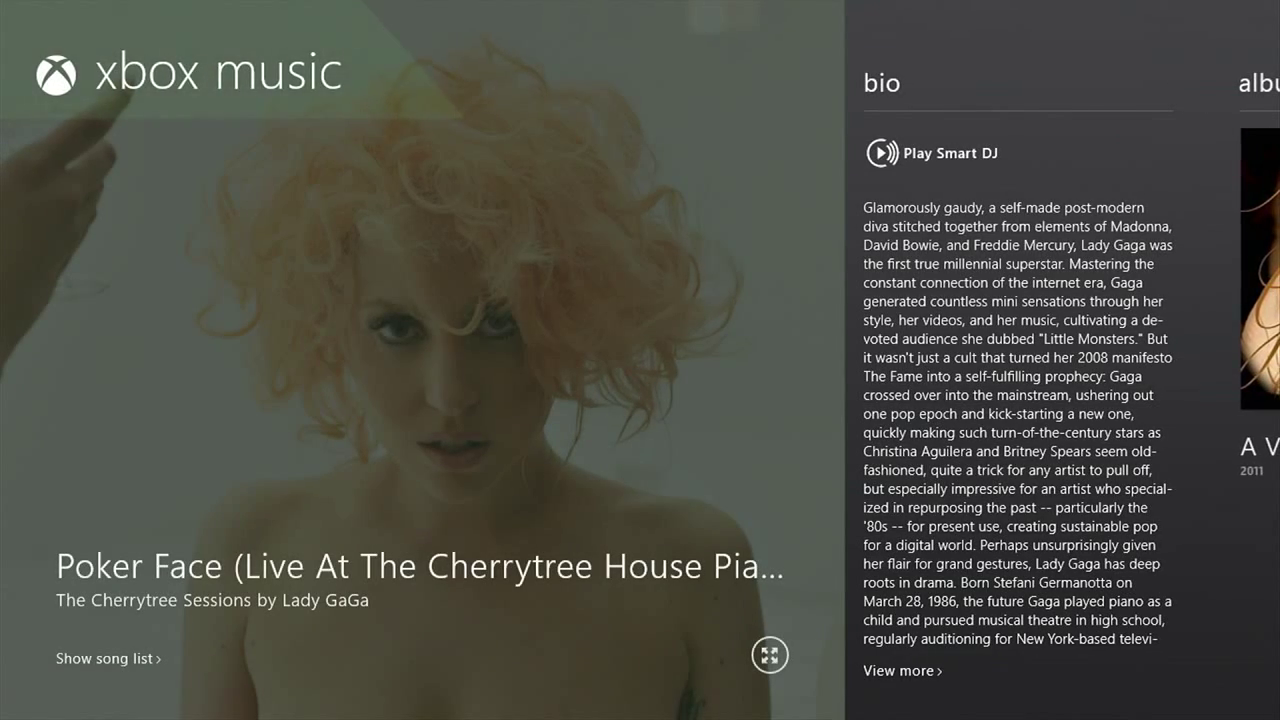Click the chevron beside View more

[x=939, y=671]
